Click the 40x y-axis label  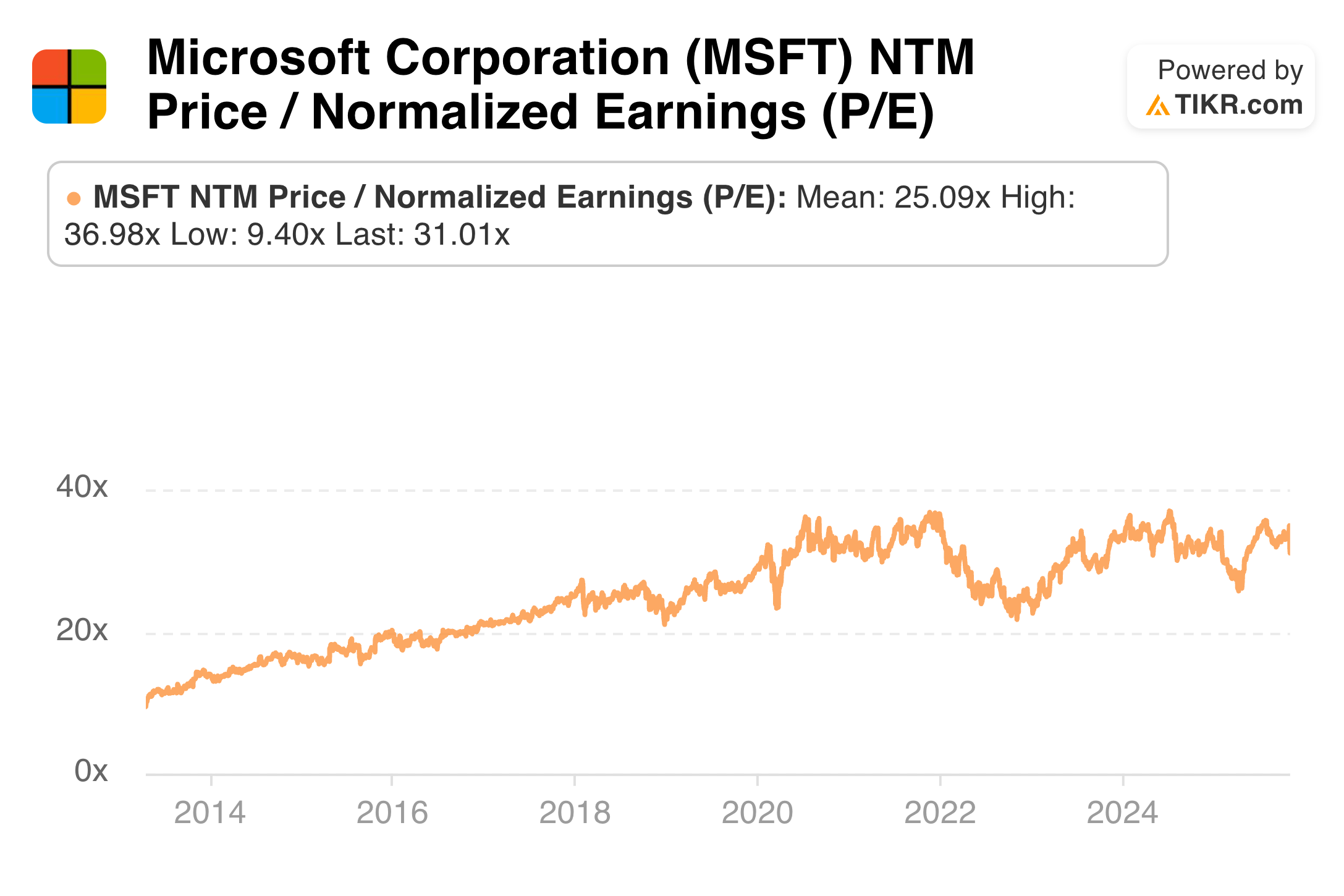(82, 487)
